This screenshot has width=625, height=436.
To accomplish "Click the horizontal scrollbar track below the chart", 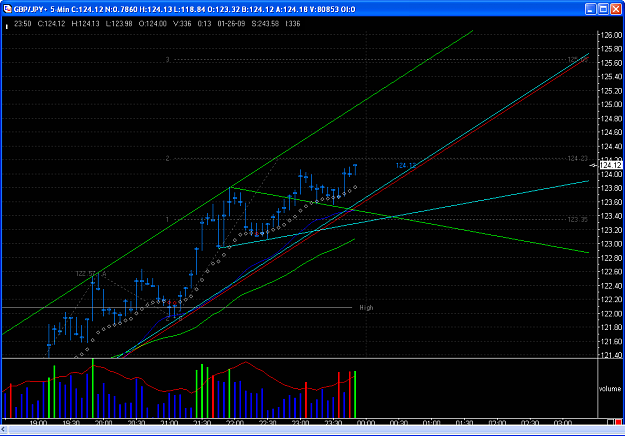I will (x=315, y=430).
